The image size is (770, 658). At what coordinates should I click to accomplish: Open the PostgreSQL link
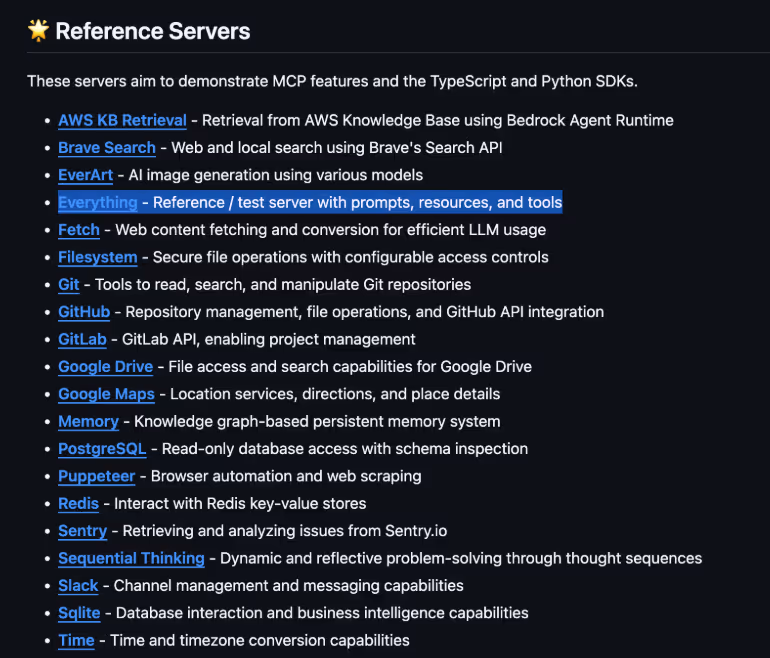pos(102,449)
